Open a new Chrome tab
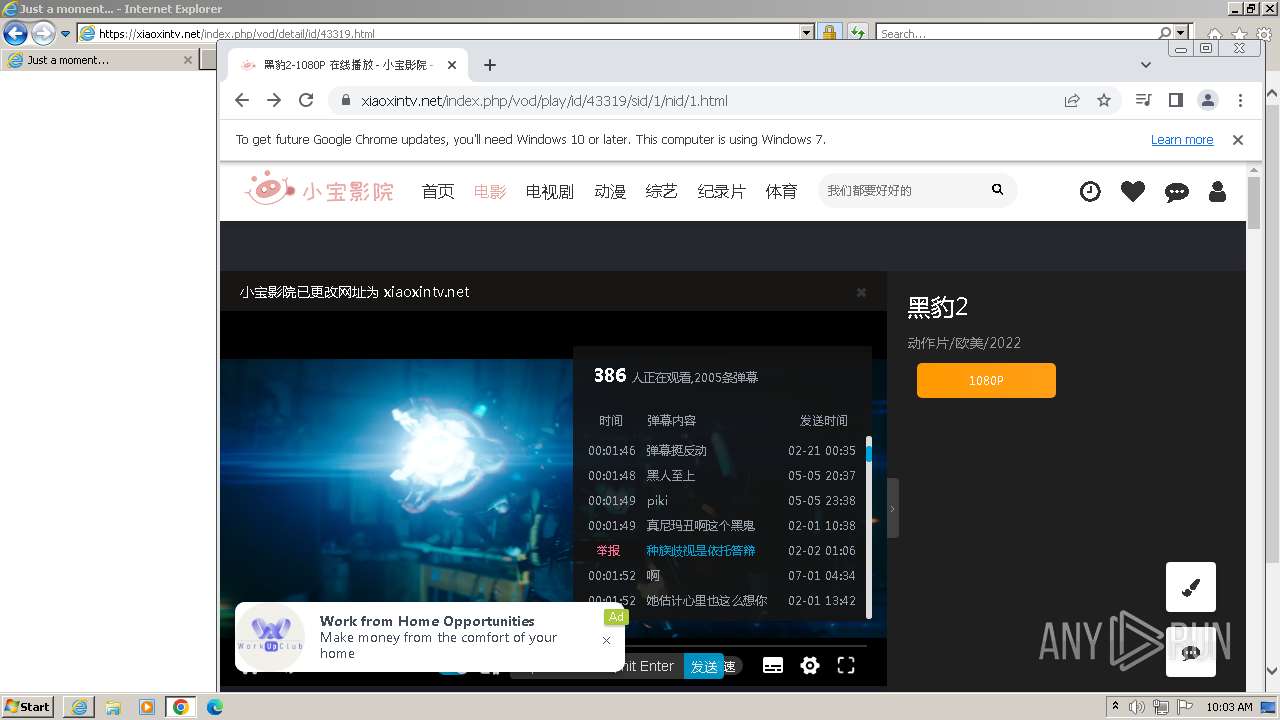The width and height of the screenshot is (1280, 720). pos(489,65)
